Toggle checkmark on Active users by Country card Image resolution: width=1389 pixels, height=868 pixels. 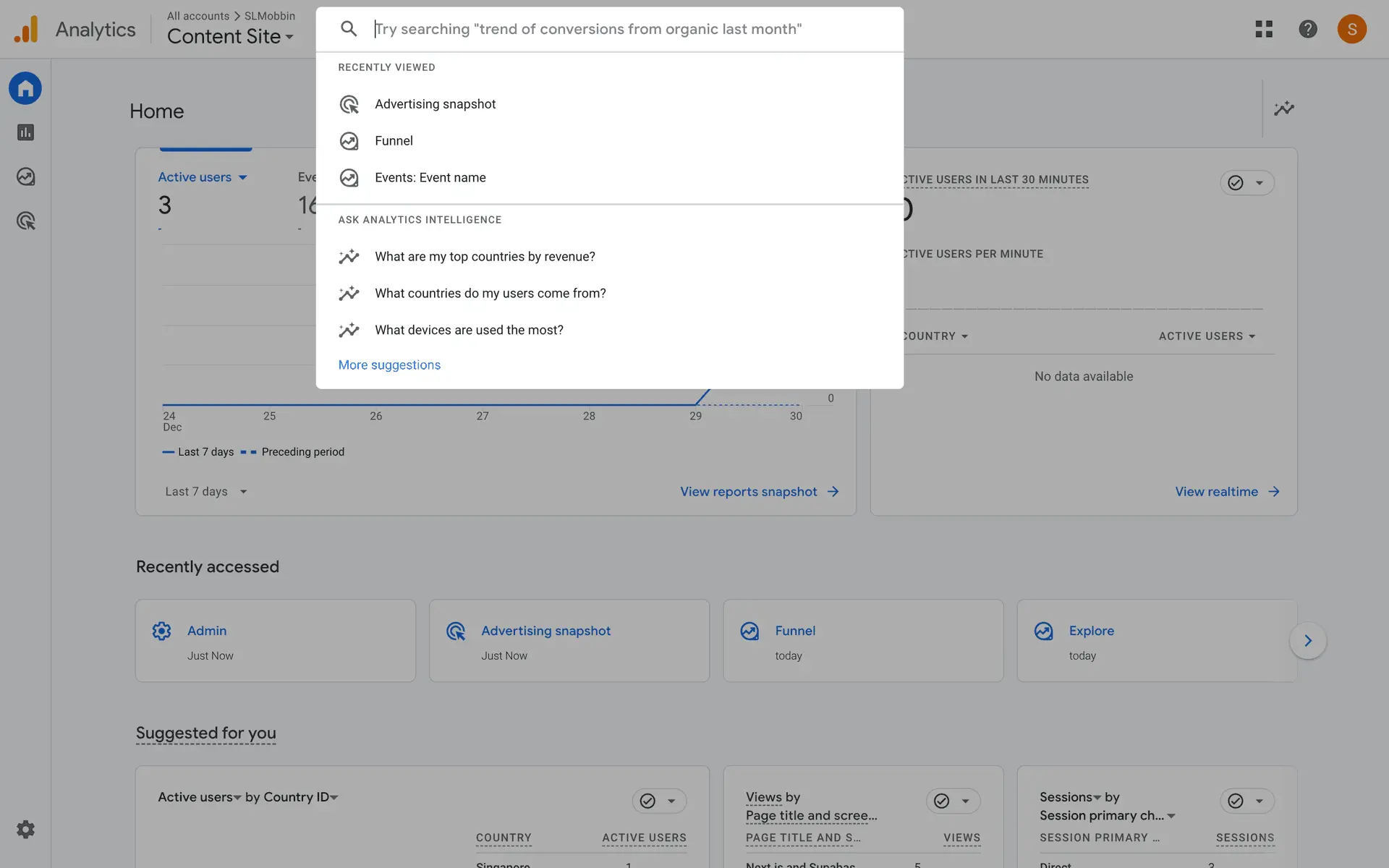click(647, 801)
